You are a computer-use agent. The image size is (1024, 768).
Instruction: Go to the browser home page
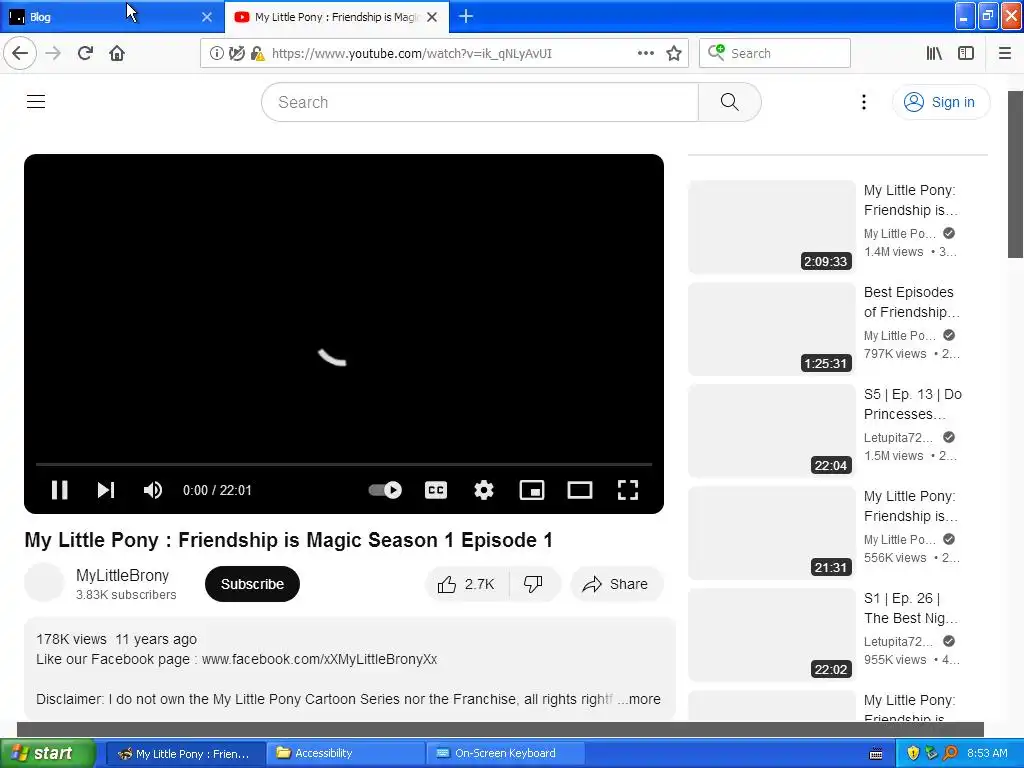click(117, 54)
